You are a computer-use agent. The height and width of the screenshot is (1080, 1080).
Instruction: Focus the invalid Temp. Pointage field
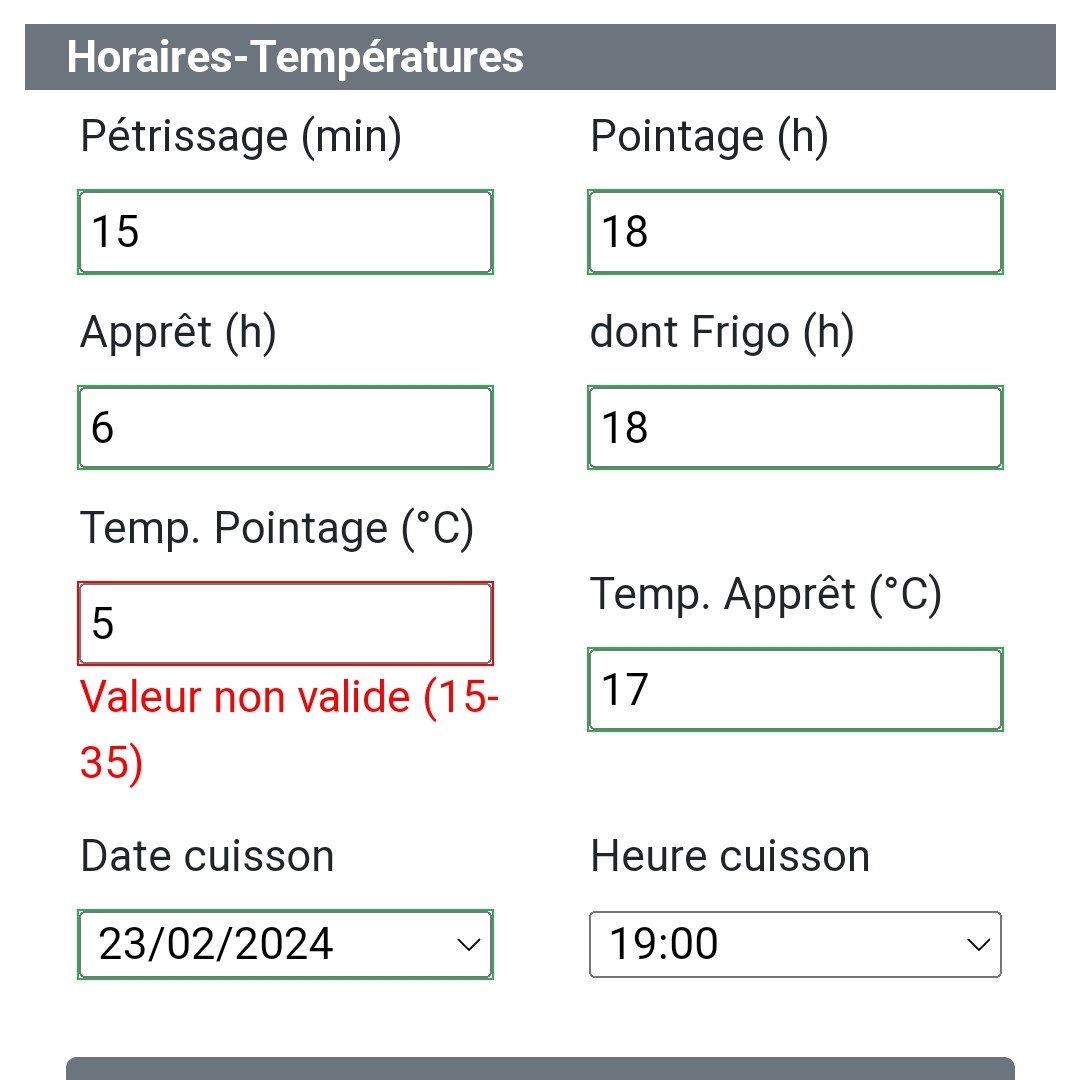click(x=285, y=624)
